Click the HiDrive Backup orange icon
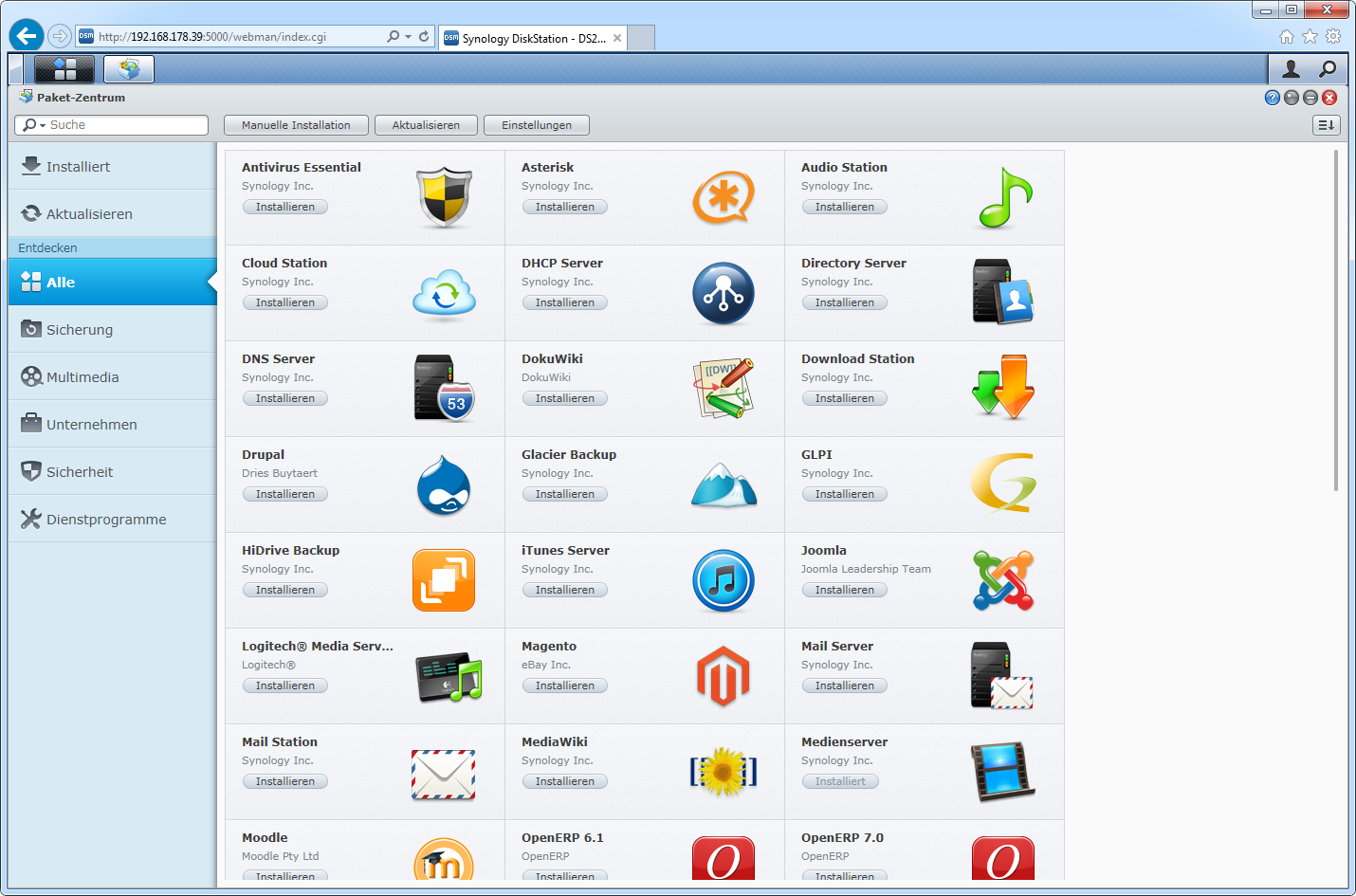Viewport: 1356px width, 896px height. [x=444, y=580]
